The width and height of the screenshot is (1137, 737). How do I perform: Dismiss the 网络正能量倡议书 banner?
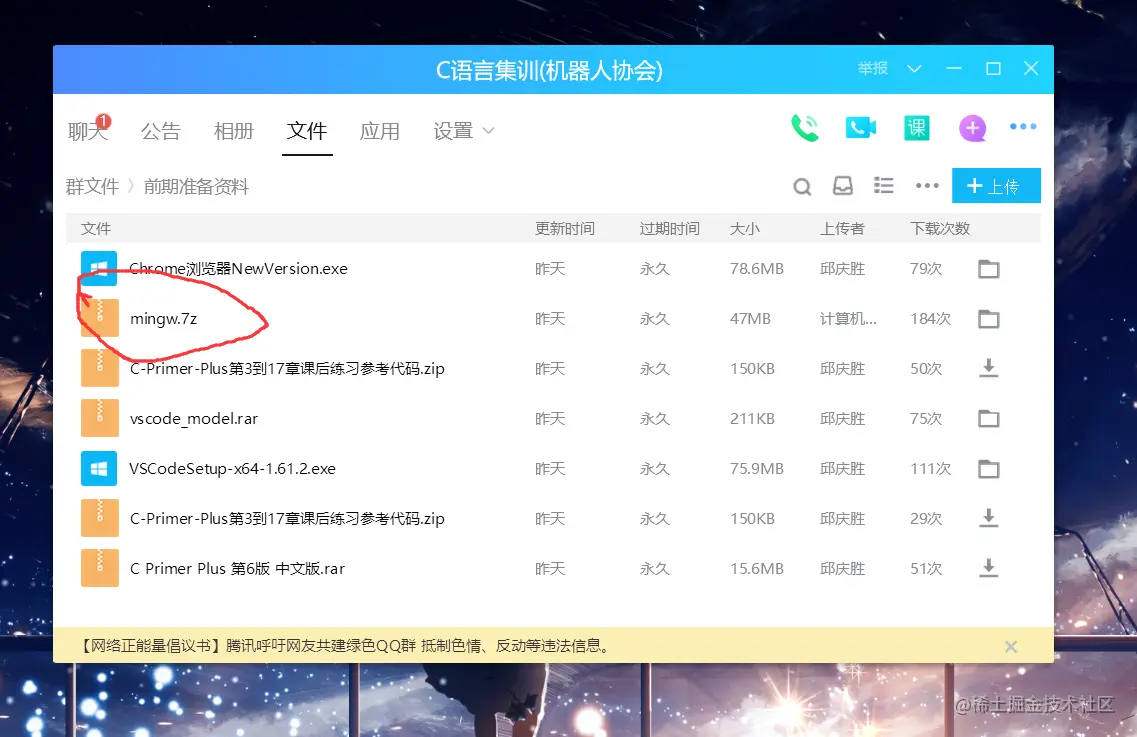coord(1010,646)
